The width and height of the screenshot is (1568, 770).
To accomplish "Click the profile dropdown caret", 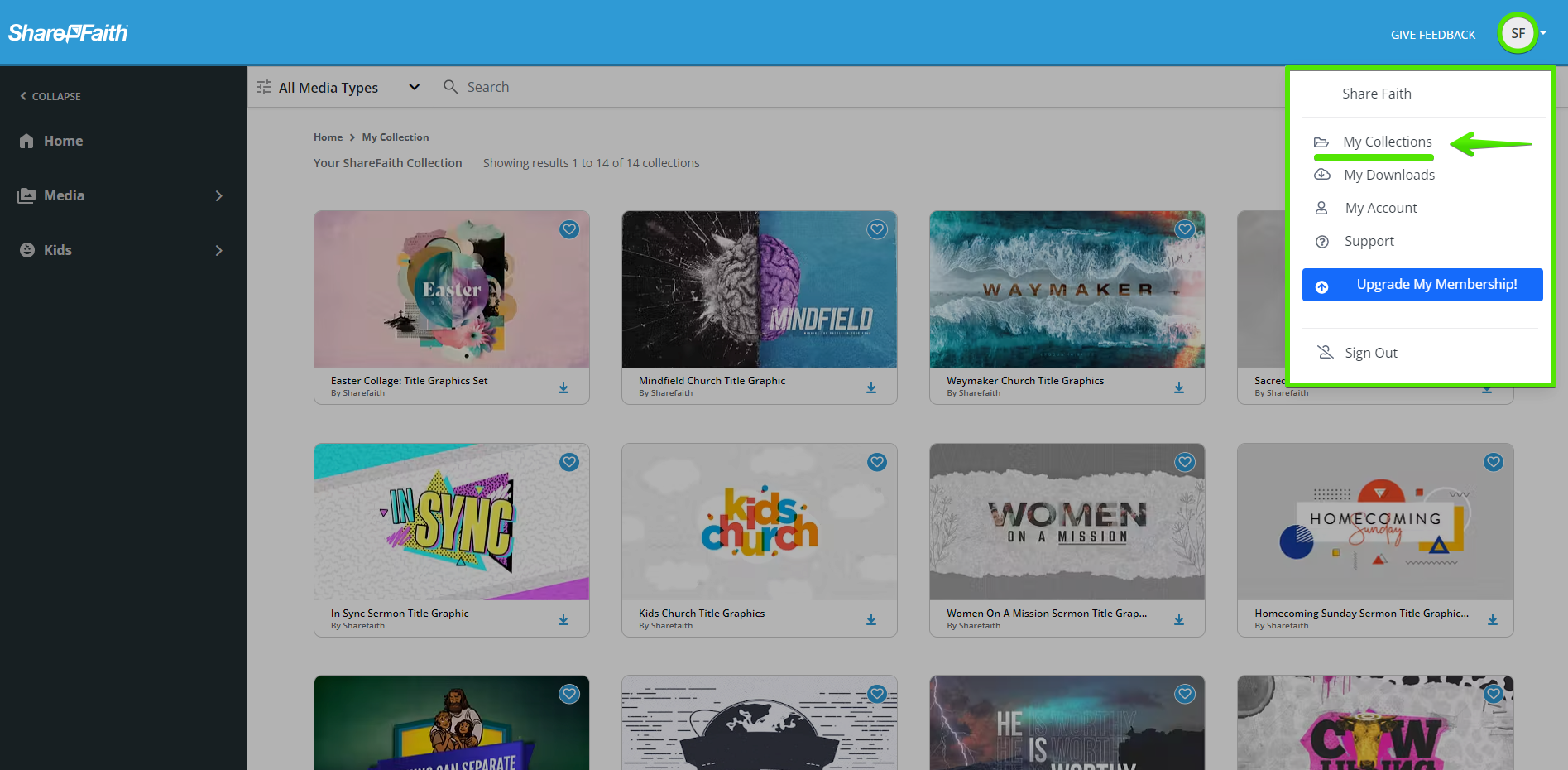I will pyautogui.click(x=1543, y=33).
